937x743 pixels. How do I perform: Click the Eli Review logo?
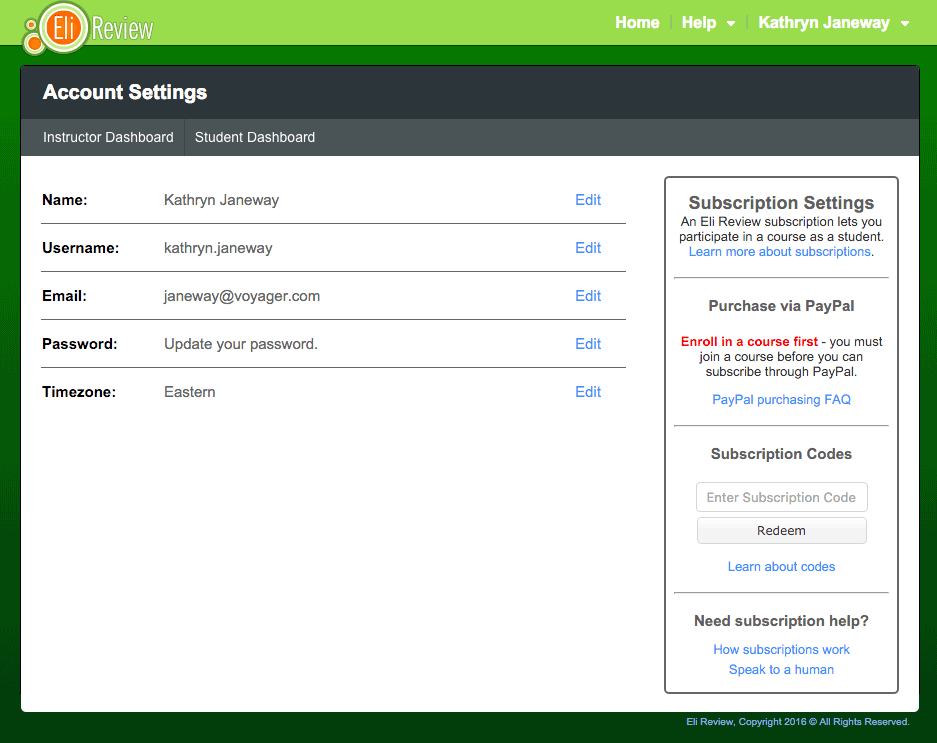88,28
